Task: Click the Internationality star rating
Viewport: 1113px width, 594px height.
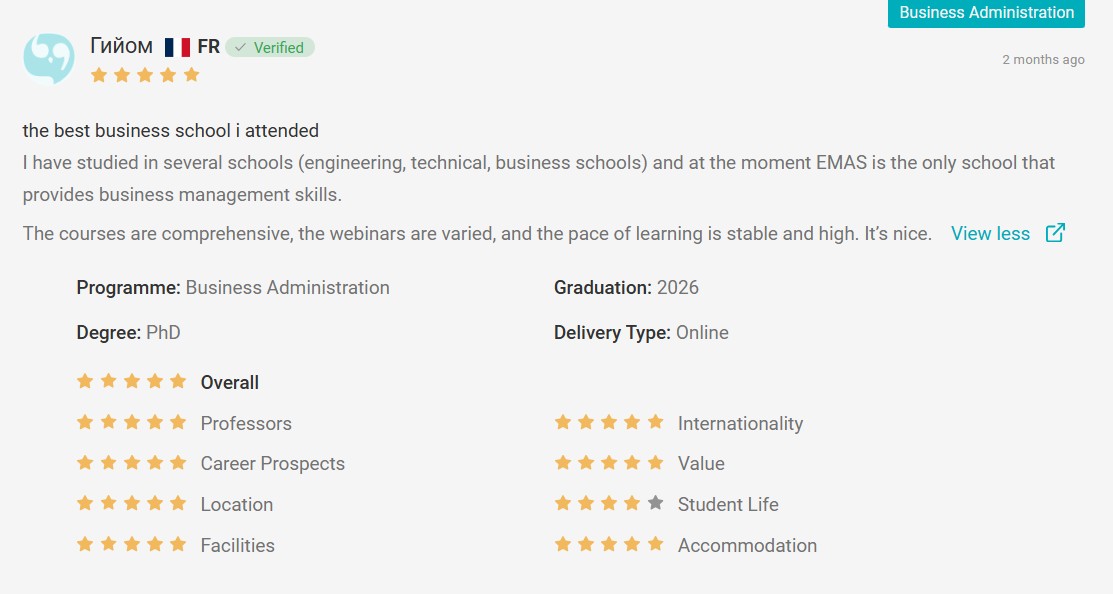Action: (609, 422)
